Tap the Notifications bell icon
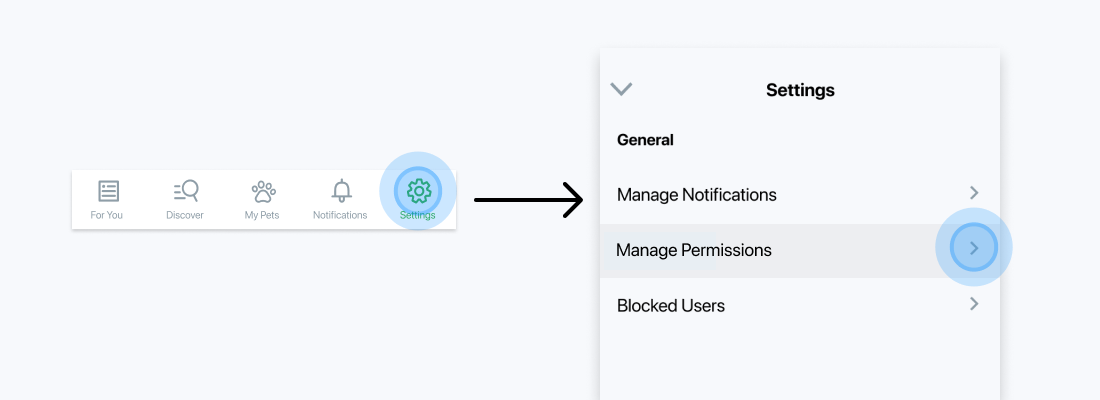1100x400 pixels. tap(341, 190)
